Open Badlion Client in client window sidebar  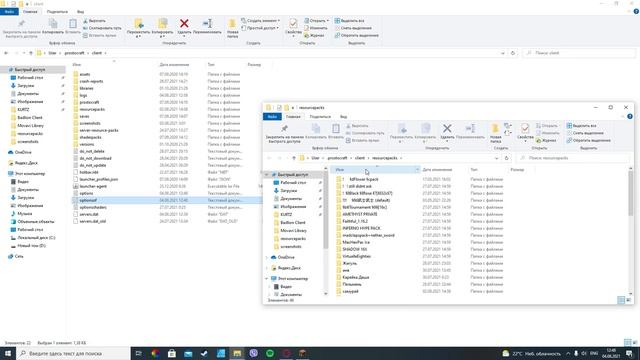click(30, 118)
